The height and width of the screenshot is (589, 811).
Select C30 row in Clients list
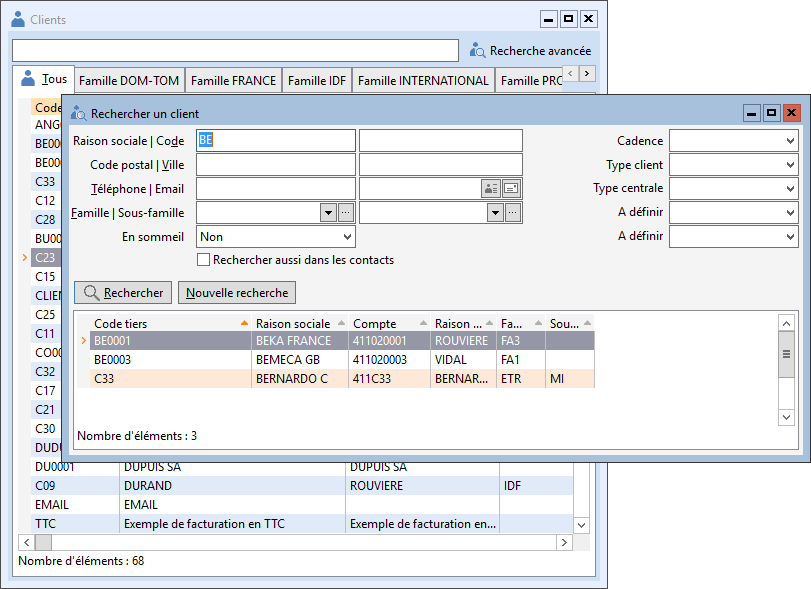point(46,429)
